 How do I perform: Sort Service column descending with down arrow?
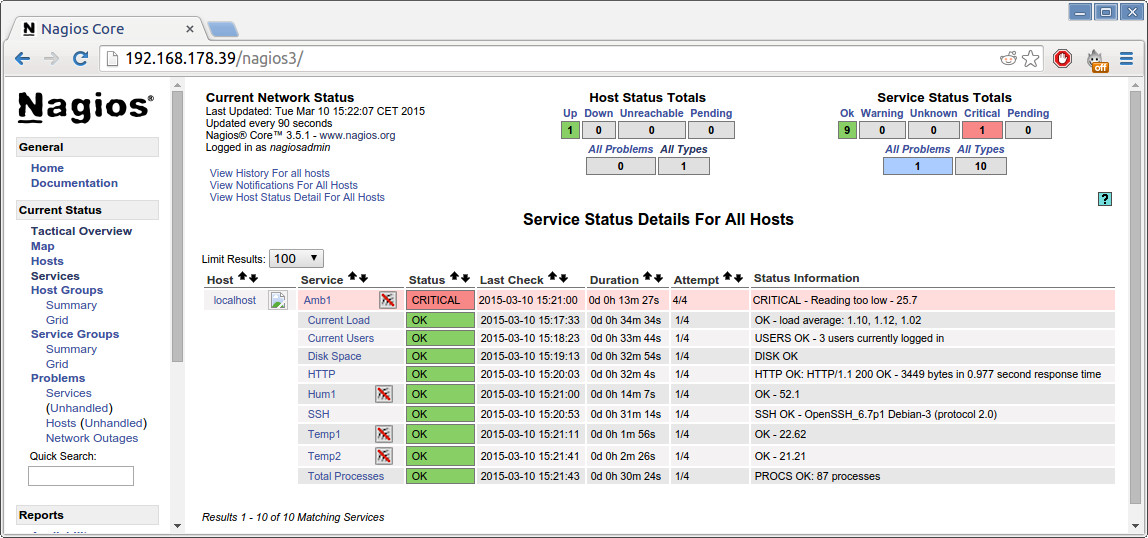click(x=363, y=278)
